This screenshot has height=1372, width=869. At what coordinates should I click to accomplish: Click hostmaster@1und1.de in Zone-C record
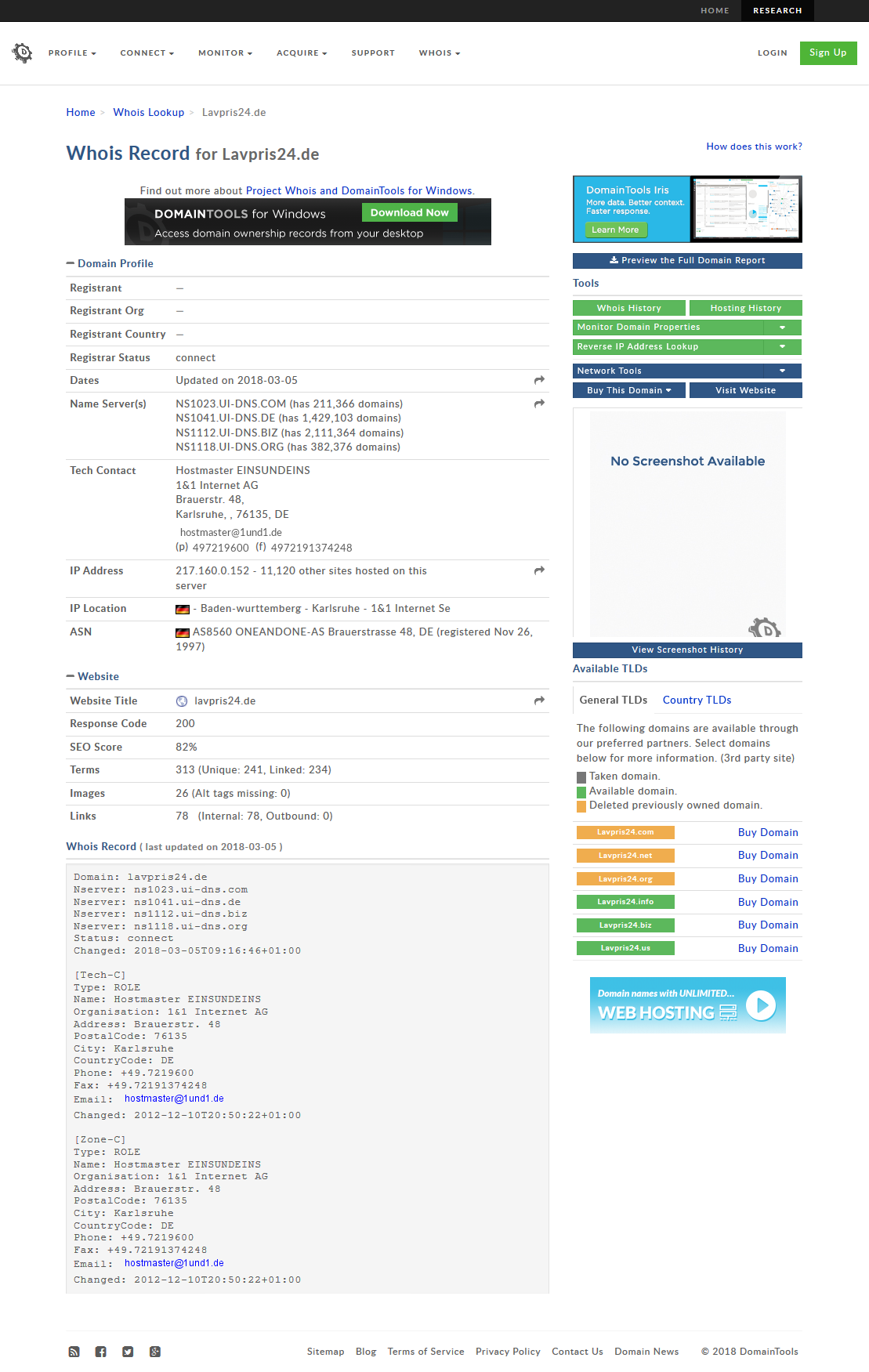point(174,1264)
